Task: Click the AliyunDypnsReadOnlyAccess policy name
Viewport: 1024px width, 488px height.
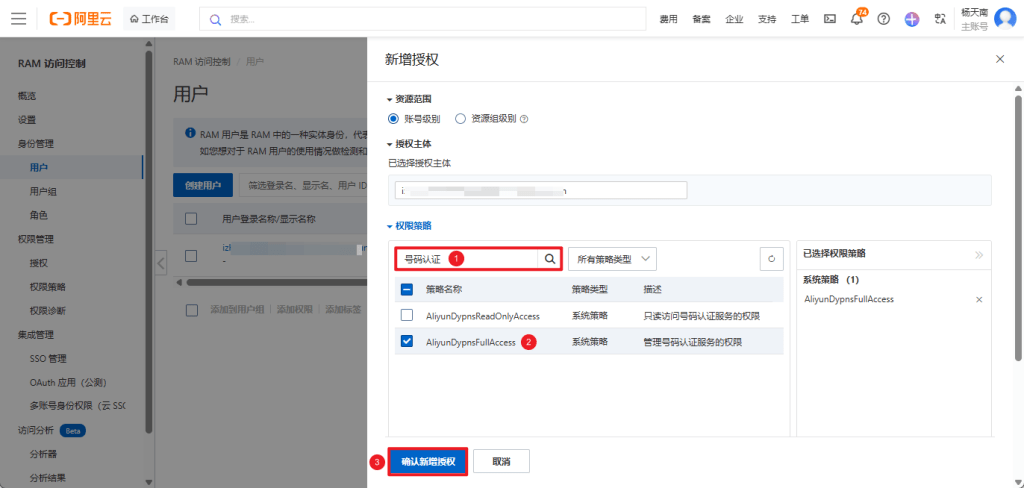Action: (x=483, y=316)
